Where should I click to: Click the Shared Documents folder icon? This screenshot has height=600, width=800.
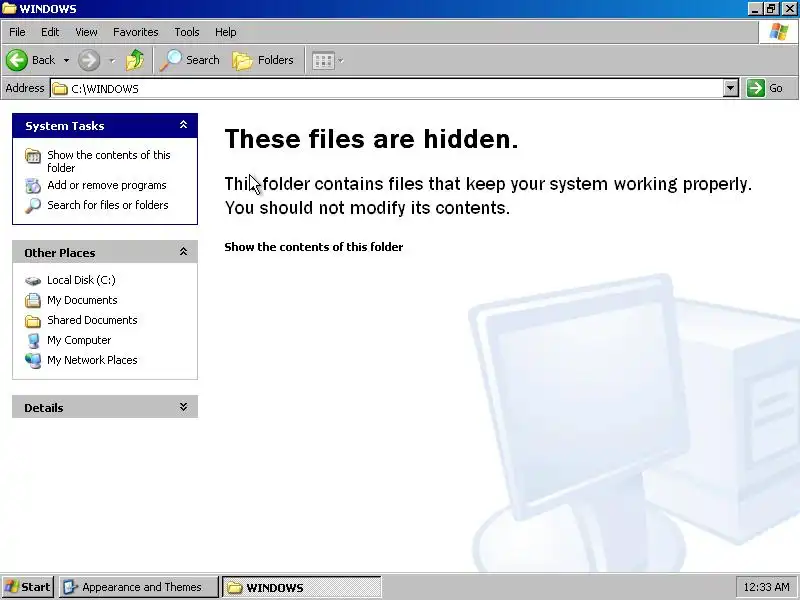[x=33, y=321]
